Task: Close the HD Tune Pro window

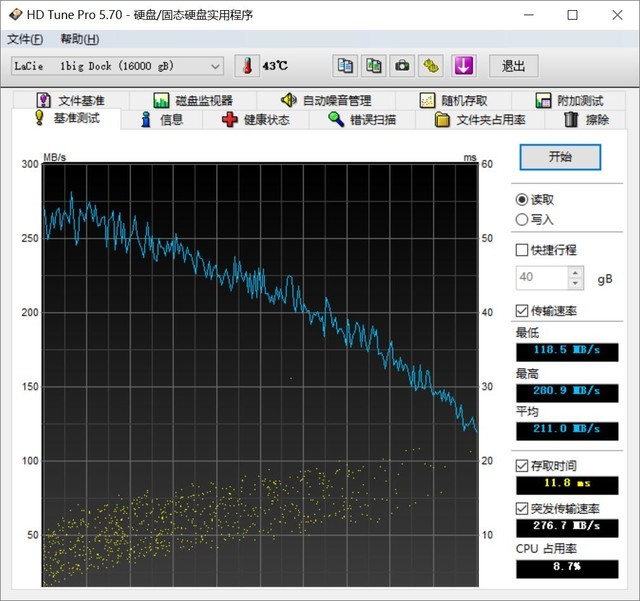Action: point(617,15)
